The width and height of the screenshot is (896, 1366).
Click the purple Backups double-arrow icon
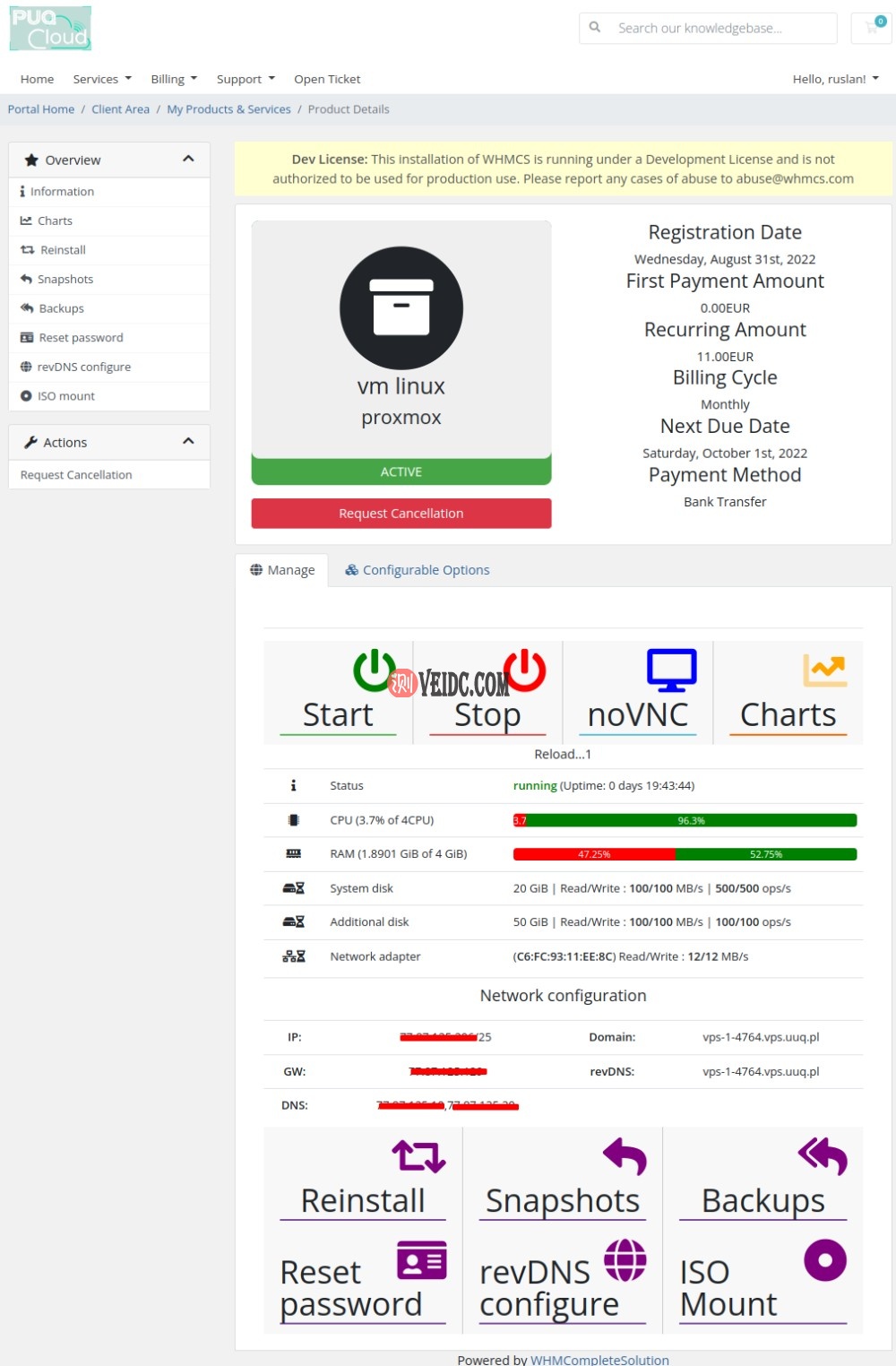[823, 1156]
